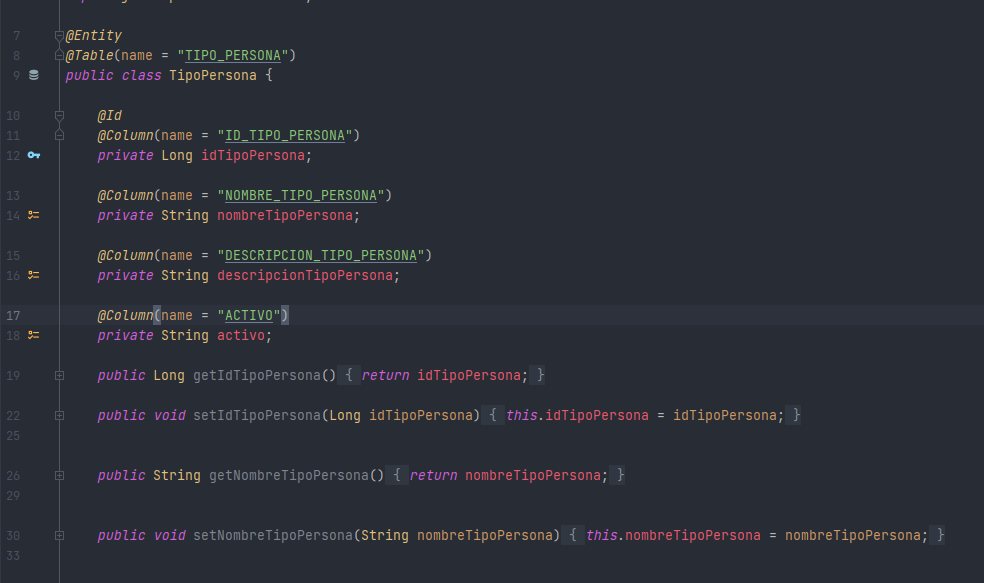Click line number 9 in the gutter
This screenshot has height=583, width=984.
16,75
